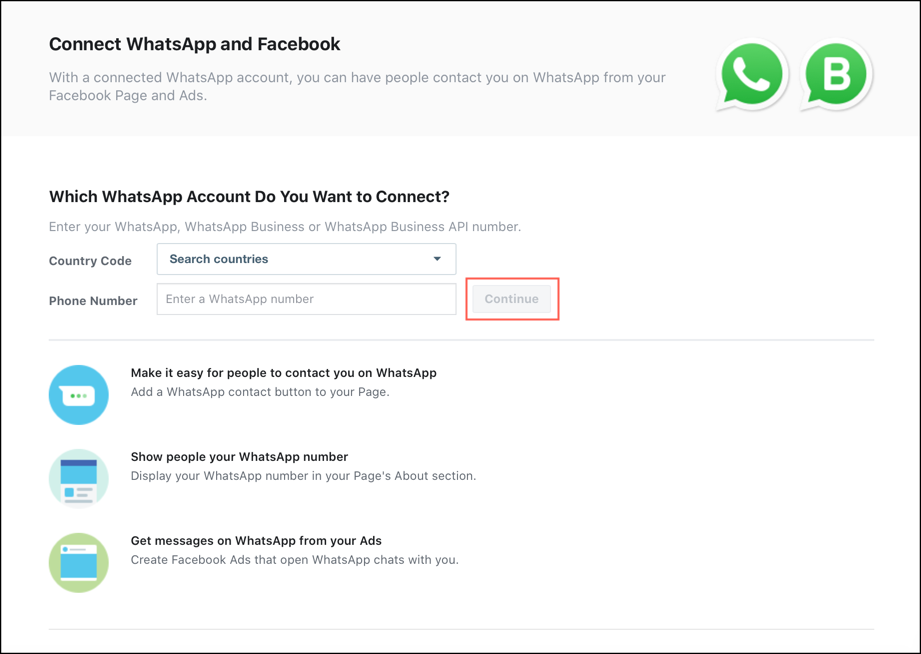Image resolution: width=921 pixels, height=654 pixels.
Task: Click the green WhatsApp phone logo
Action: (752, 75)
